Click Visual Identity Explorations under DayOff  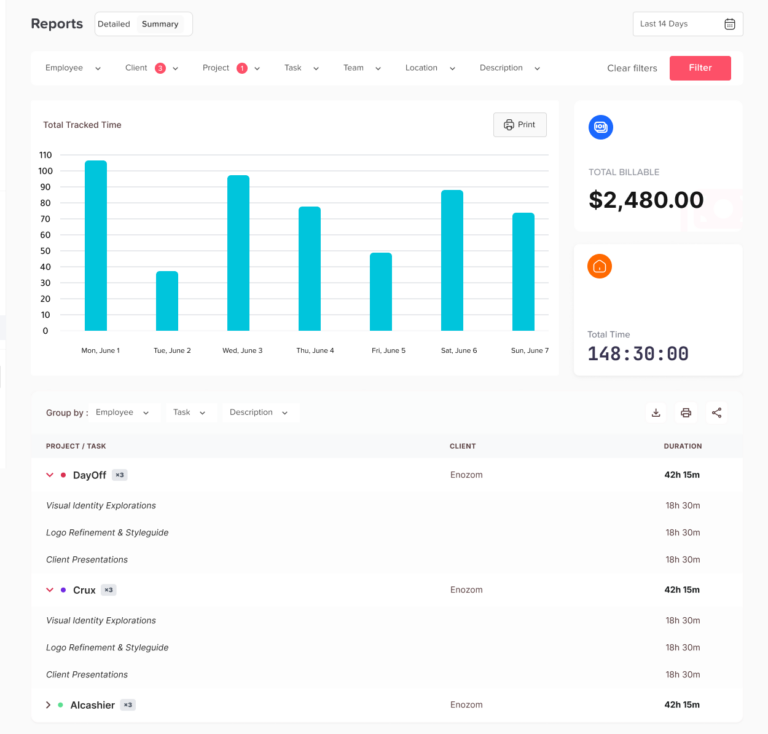pos(100,505)
